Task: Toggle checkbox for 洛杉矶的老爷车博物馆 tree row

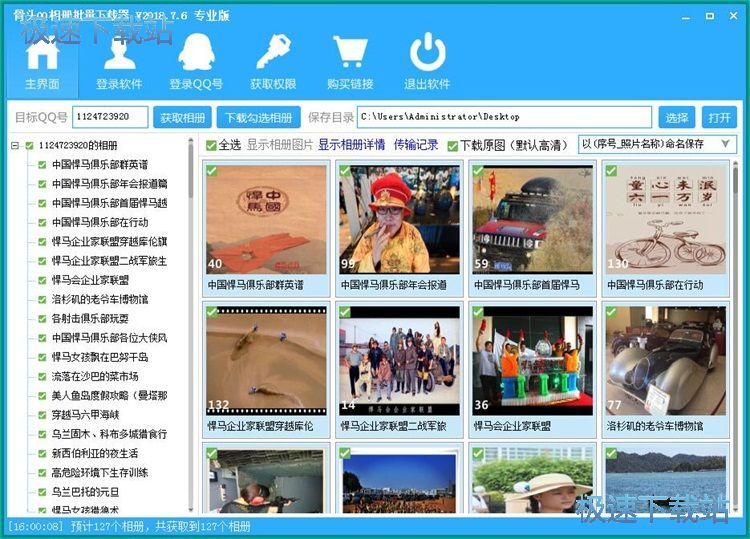Action: coord(42,300)
